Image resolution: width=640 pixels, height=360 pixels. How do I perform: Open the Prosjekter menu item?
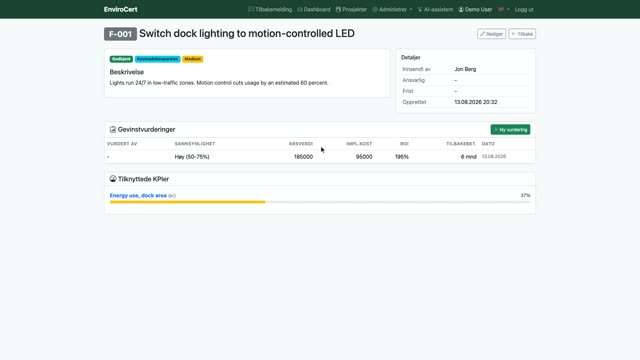351,9
